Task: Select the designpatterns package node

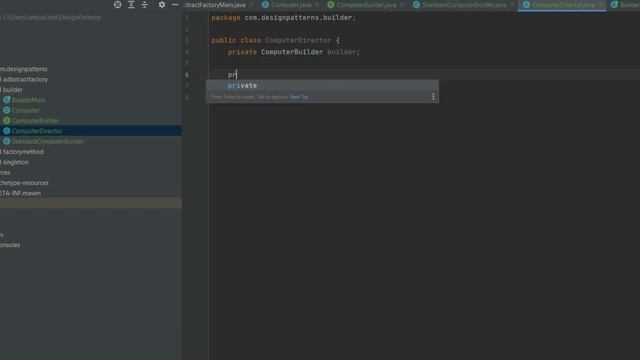Action: click(x=24, y=69)
